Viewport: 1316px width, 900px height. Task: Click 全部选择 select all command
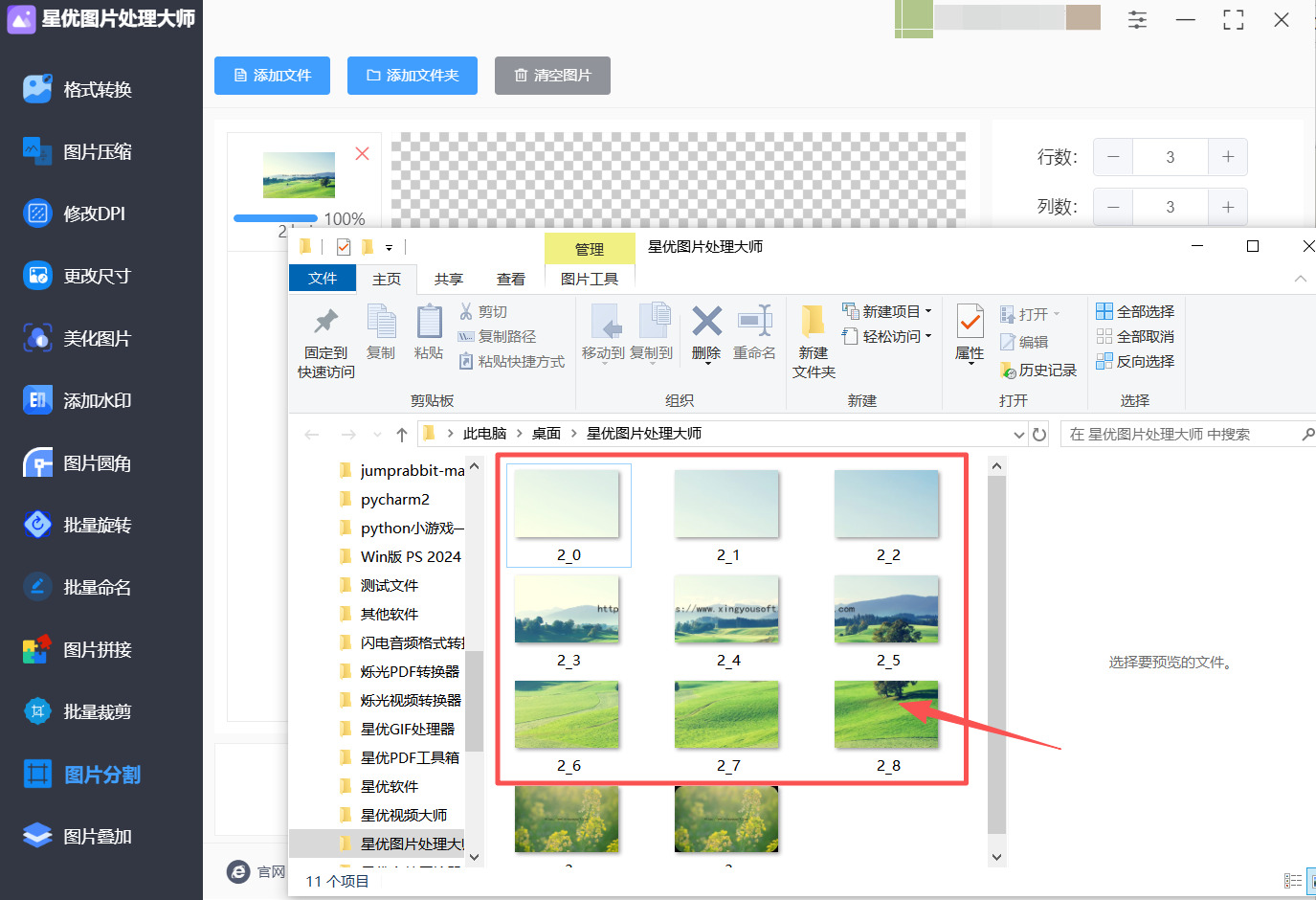point(1135,311)
